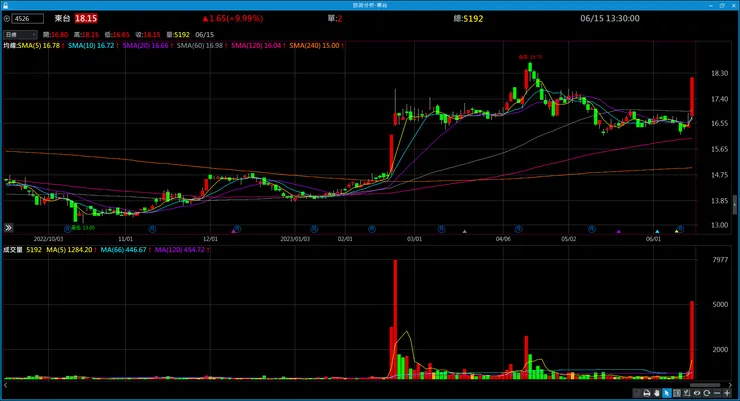Click the left scroll arrow below volume chart
The image size is (740, 401).
[x=6, y=385]
